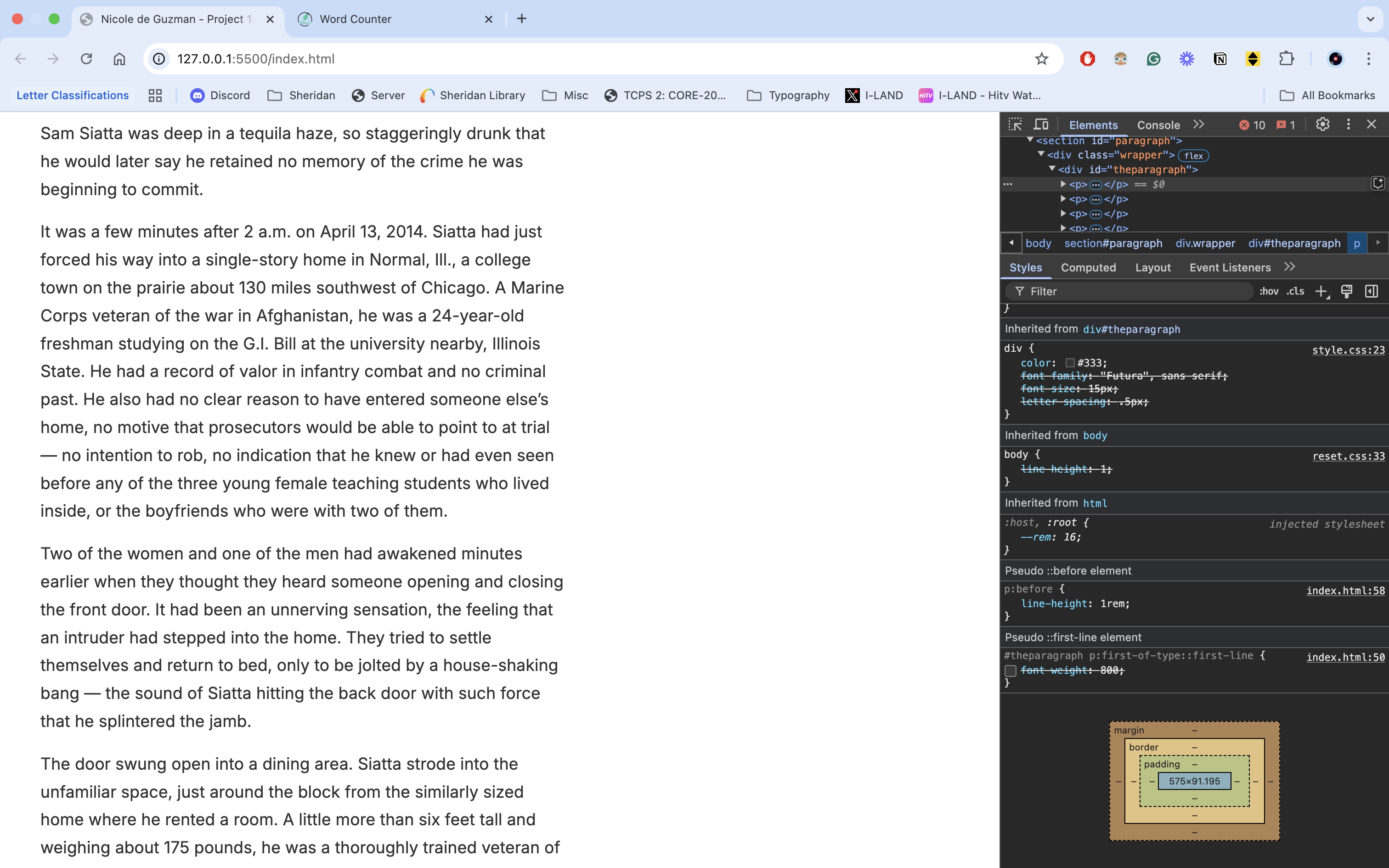Collapse the div.wrapper element node
Viewport: 1389px width, 868px height.
pos(1041,155)
